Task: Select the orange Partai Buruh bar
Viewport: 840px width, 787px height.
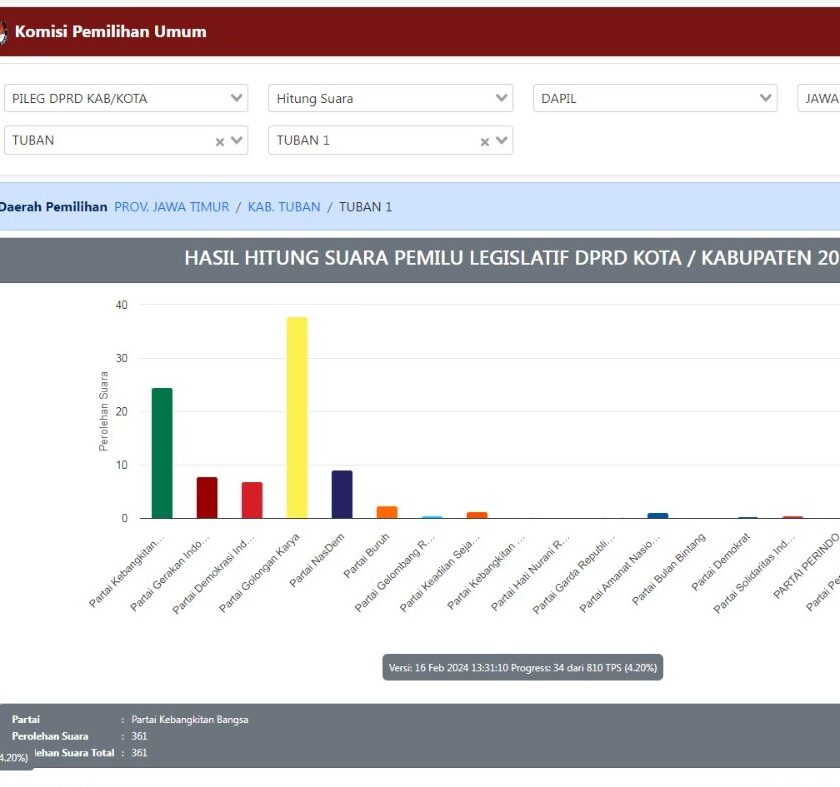Action: click(387, 512)
